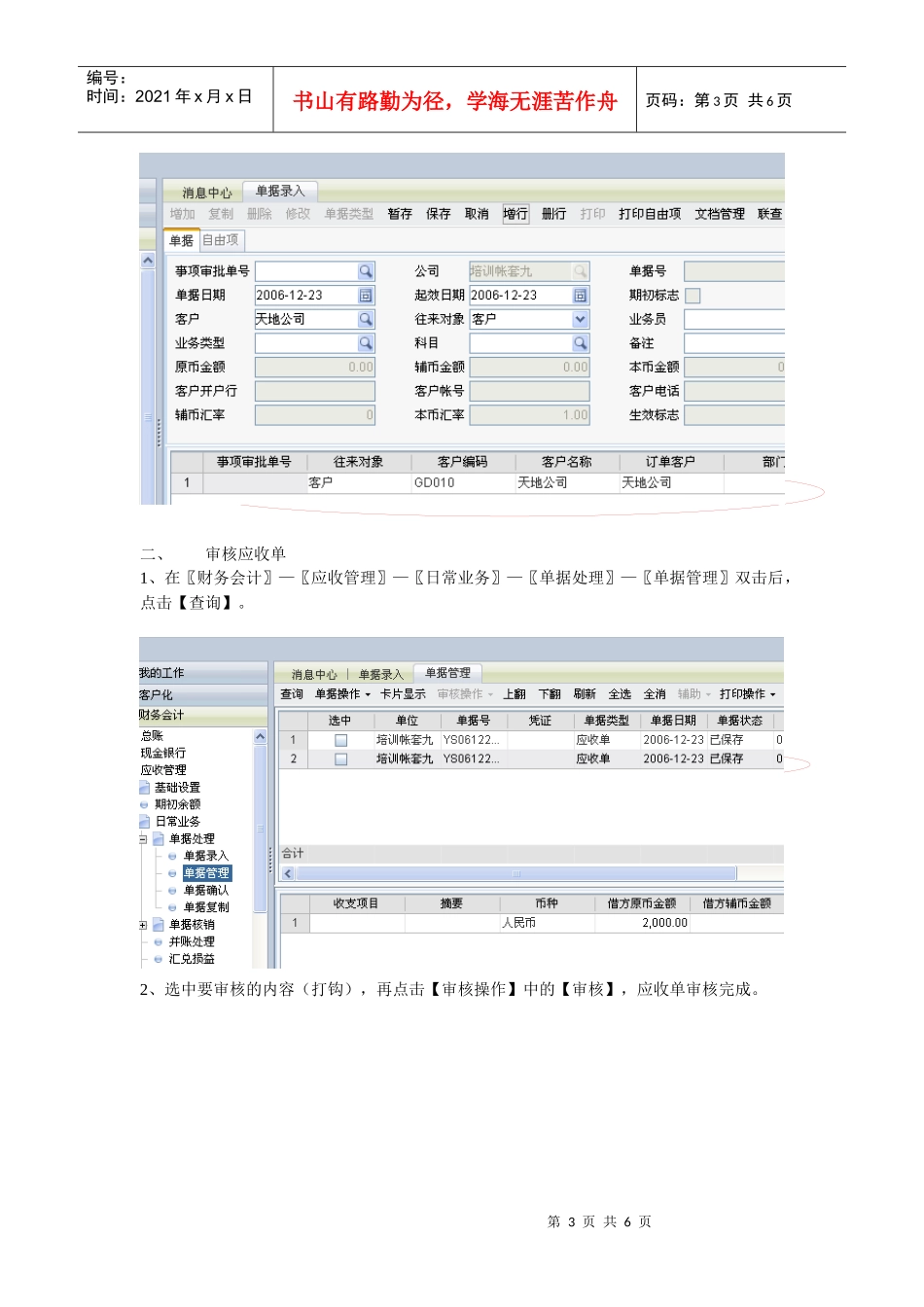Click the 下翻 toolbar button

click(x=550, y=694)
